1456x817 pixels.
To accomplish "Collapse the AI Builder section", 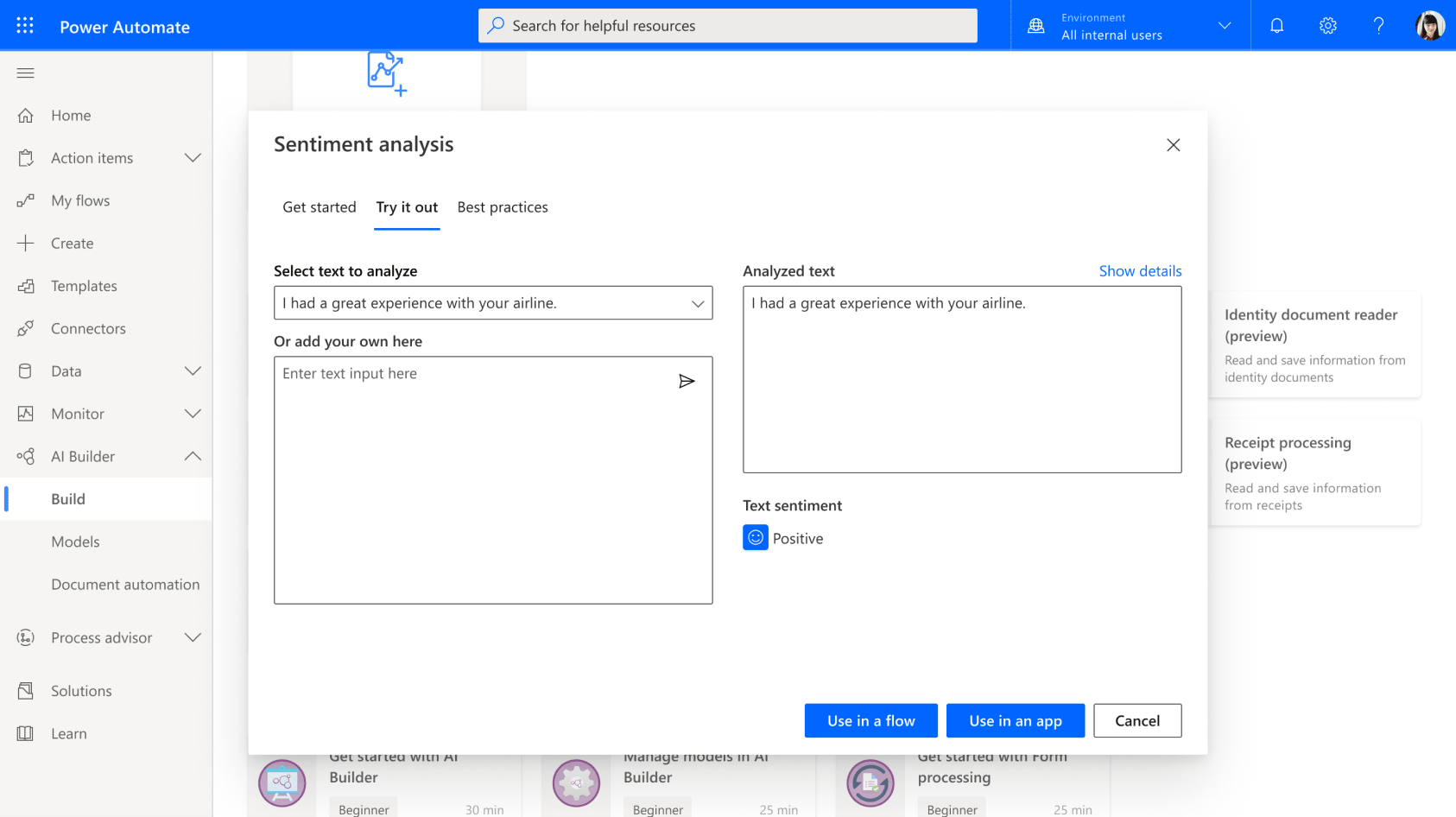I will coord(193,456).
